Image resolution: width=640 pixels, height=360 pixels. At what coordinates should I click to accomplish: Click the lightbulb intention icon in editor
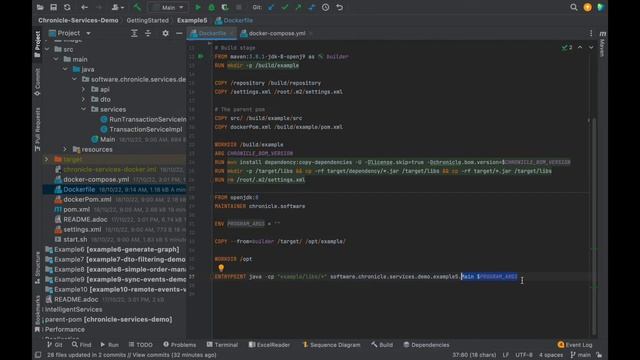point(221,268)
